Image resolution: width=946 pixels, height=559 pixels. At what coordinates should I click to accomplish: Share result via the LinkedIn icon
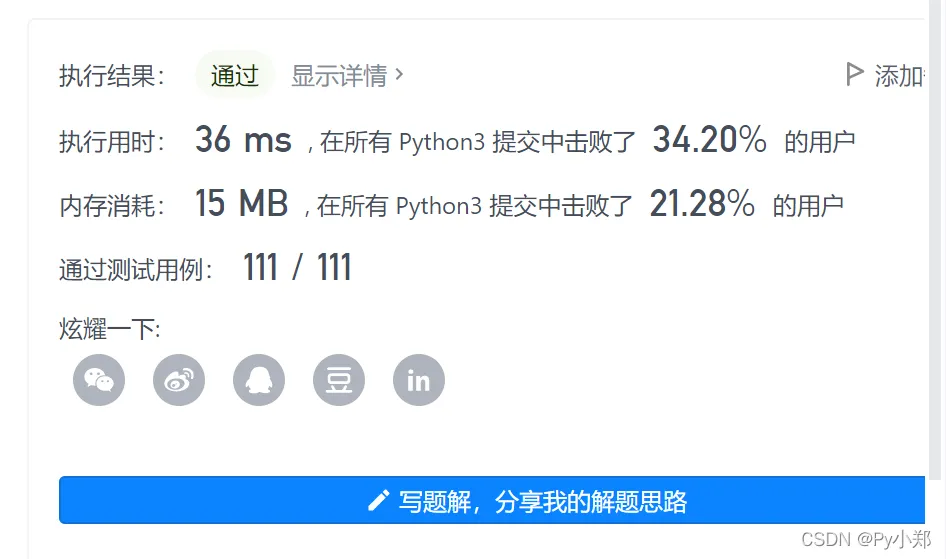pos(419,380)
